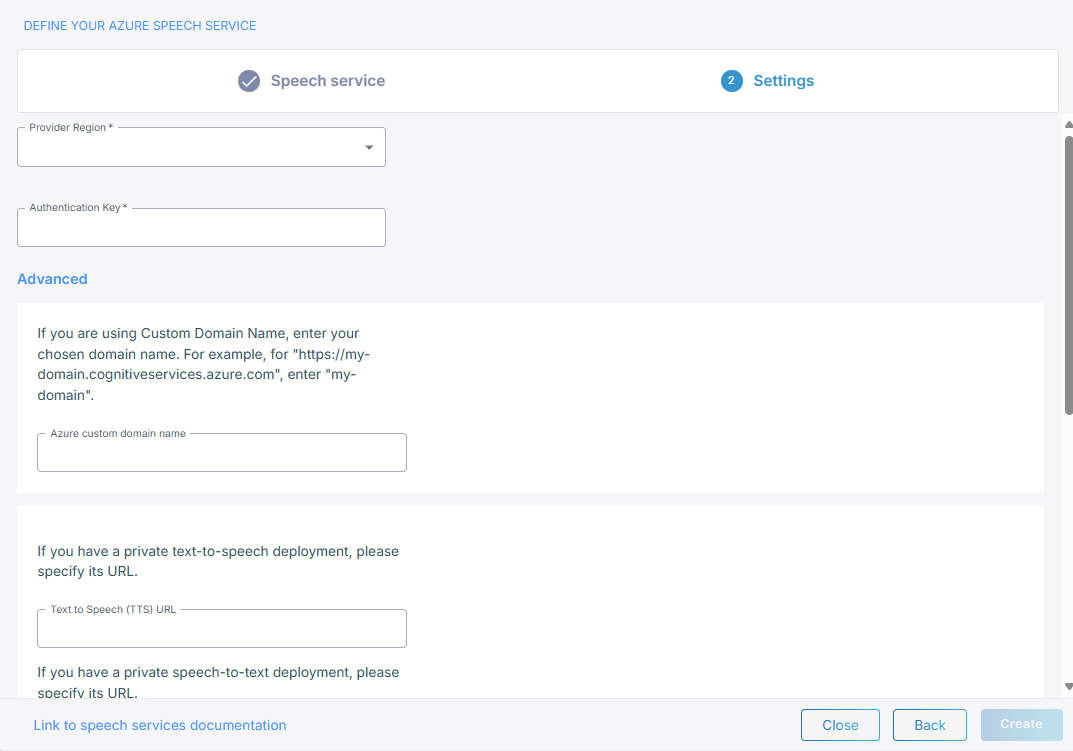Click the scrollbar track below the thumb
1073x751 pixels.
[1068, 550]
